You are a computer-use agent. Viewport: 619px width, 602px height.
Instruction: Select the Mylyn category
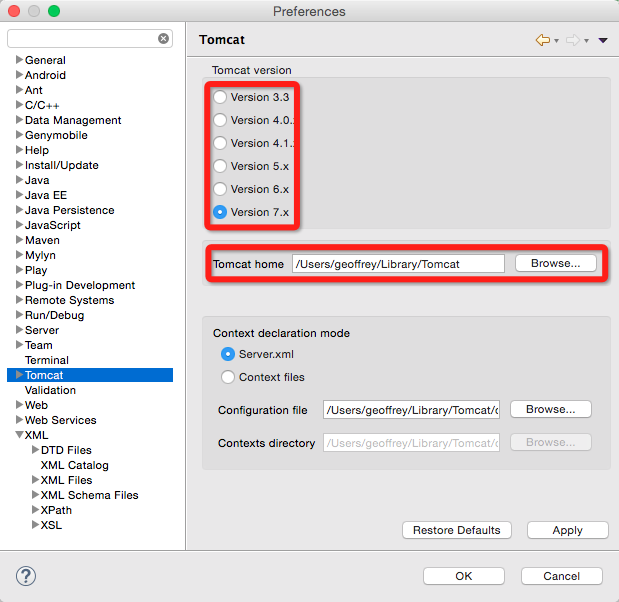pyautogui.click(x=40, y=255)
